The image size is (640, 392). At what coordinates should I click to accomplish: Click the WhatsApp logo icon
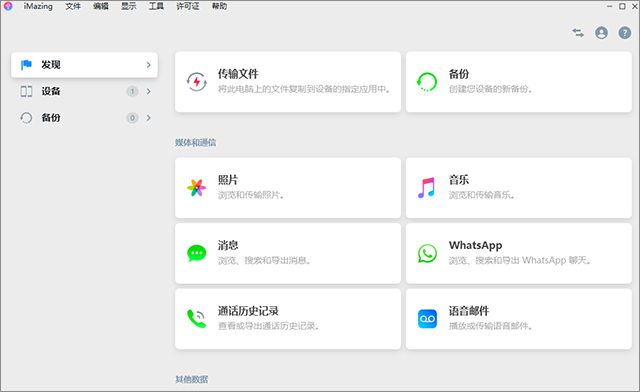(x=427, y=253)
